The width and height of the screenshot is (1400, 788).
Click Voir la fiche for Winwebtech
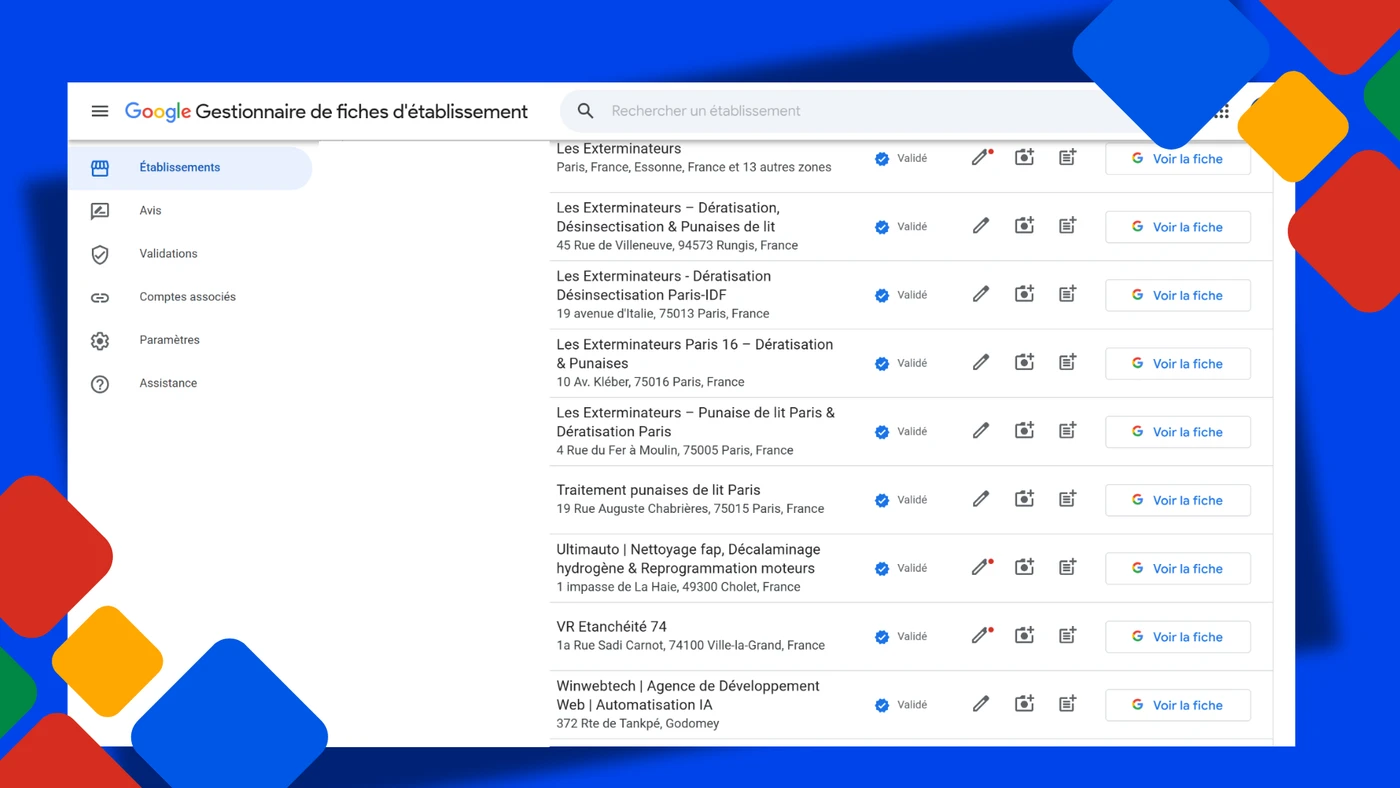pyautogui.click(x=1178, y=705)
